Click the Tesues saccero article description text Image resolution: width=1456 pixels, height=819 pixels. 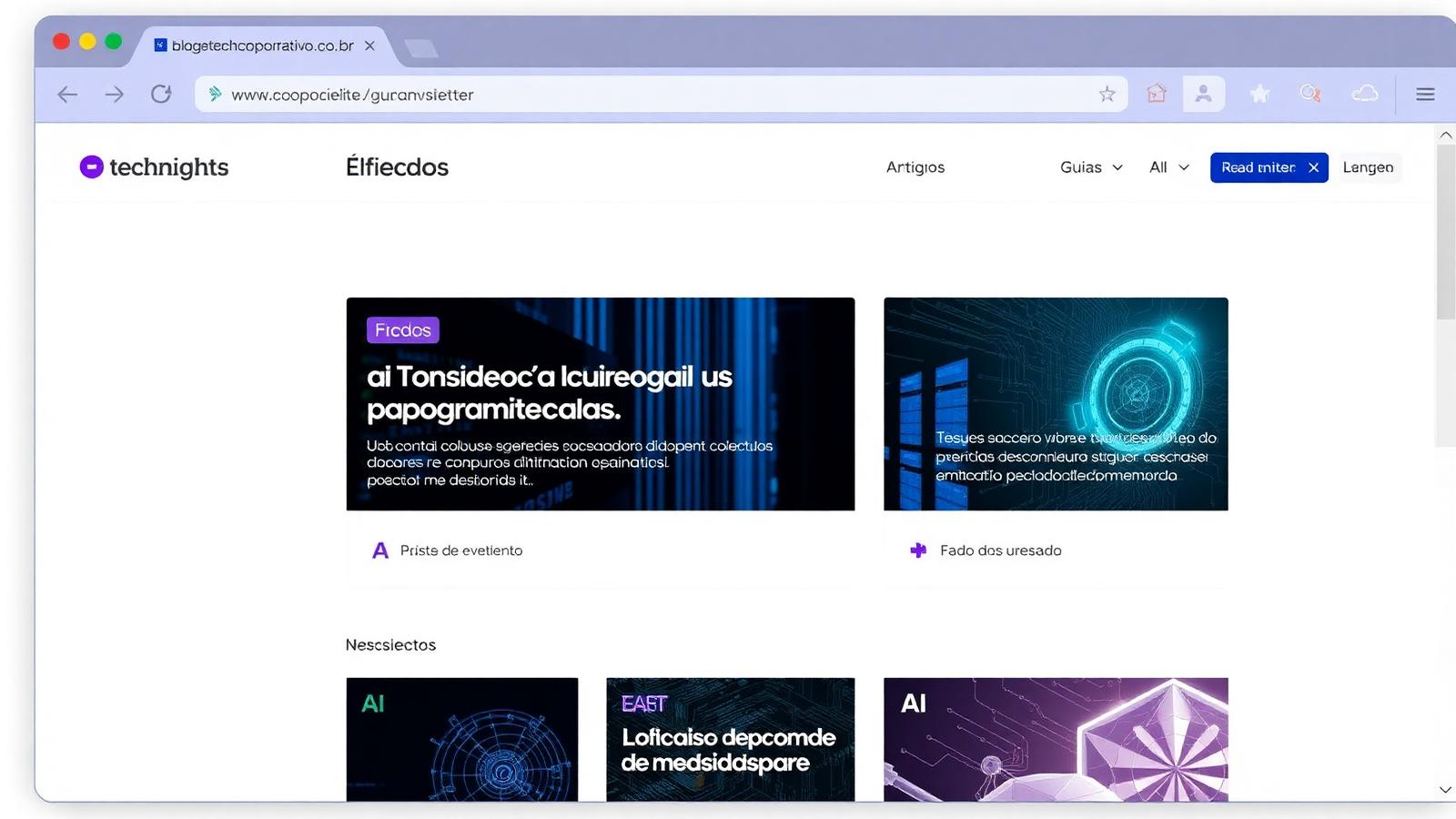(1076, 456)
